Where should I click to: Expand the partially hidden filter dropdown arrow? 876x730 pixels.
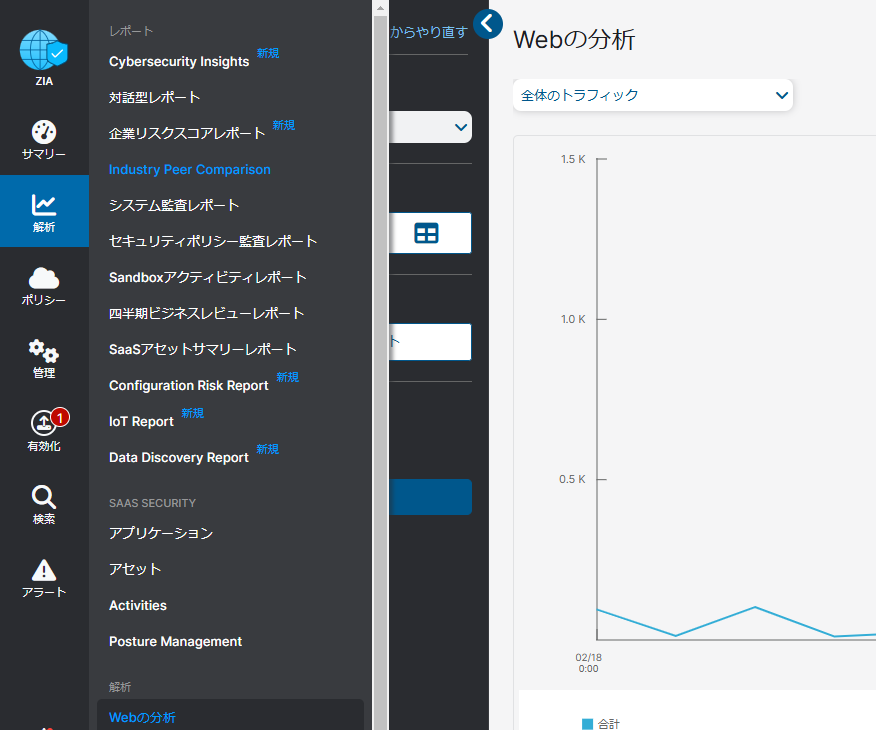point(461,127)
